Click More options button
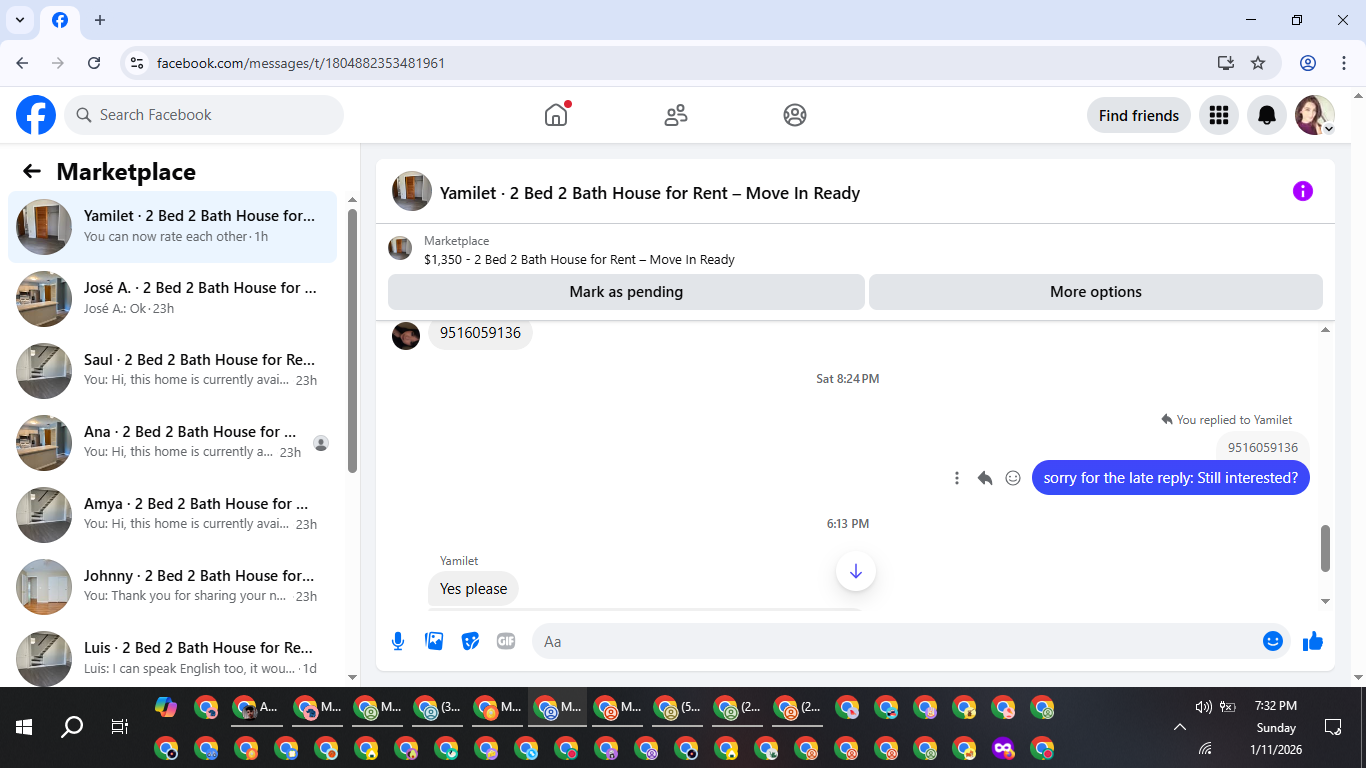The width and height of the screenshot is (1366, 768). [1096, 292]
